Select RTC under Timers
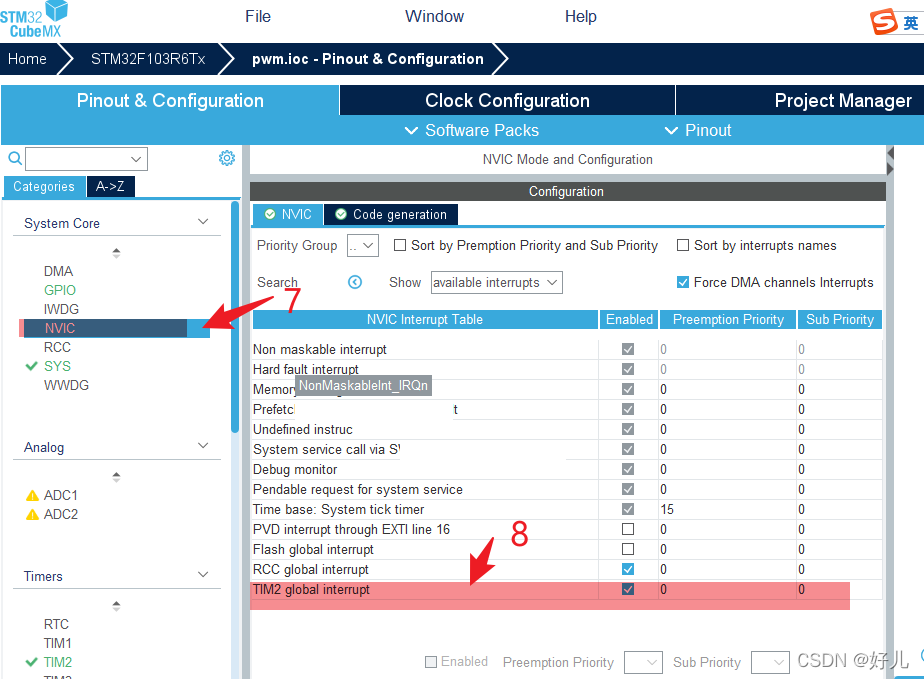 tap(56, 624)
